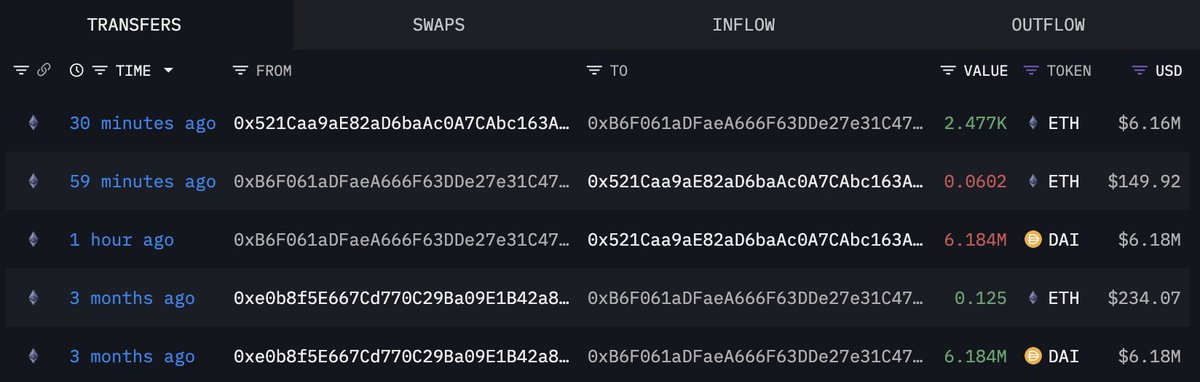Click the filter icon beside the link icon
This screenshot has height=382, width=1200.
[21, 71]
